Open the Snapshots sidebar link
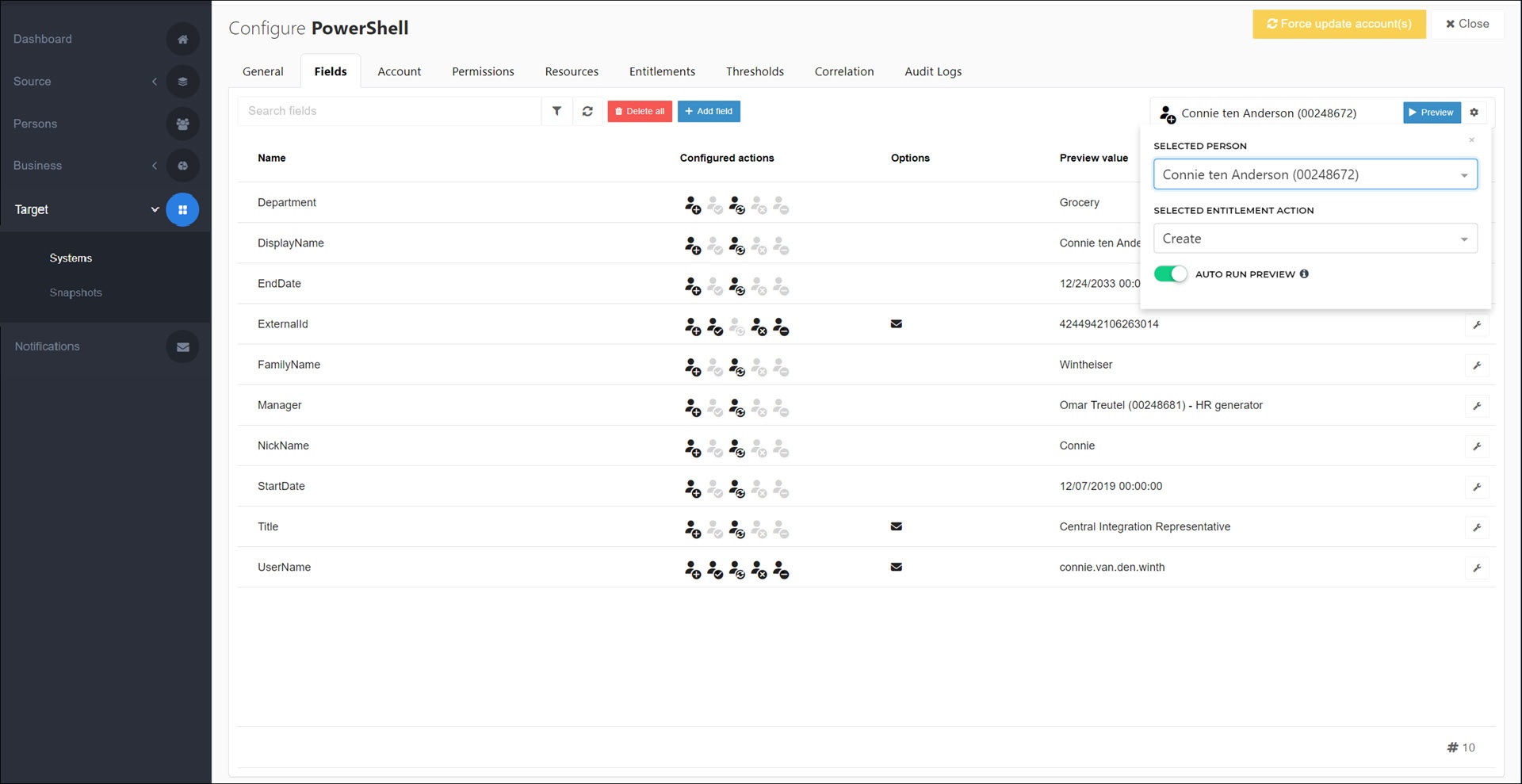This screenshot has height=784, width=1522. 75,293
